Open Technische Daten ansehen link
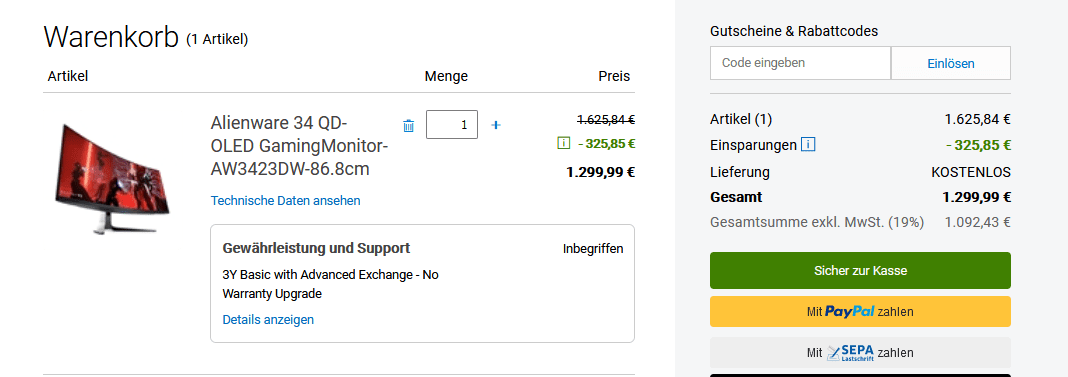This screenshot has width=1068, height=377. pos(285,200)
